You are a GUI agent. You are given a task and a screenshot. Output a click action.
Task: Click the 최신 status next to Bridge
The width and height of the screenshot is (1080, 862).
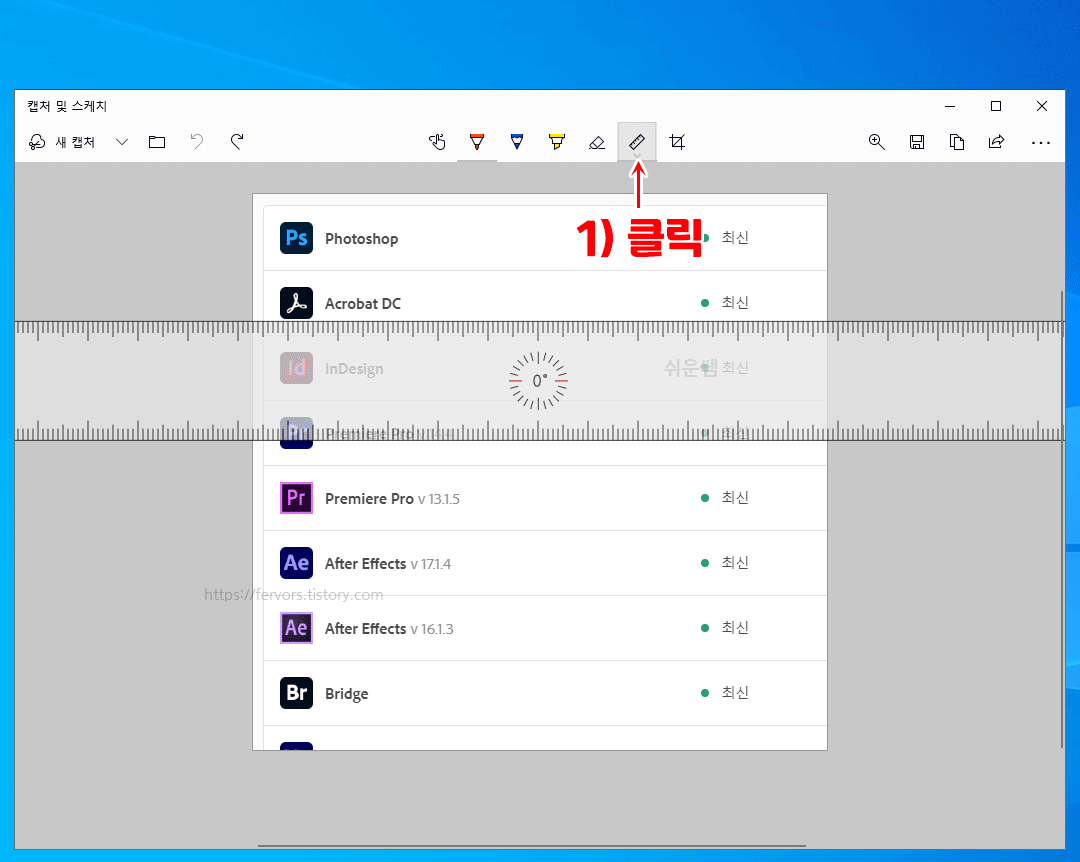point(735,692)
